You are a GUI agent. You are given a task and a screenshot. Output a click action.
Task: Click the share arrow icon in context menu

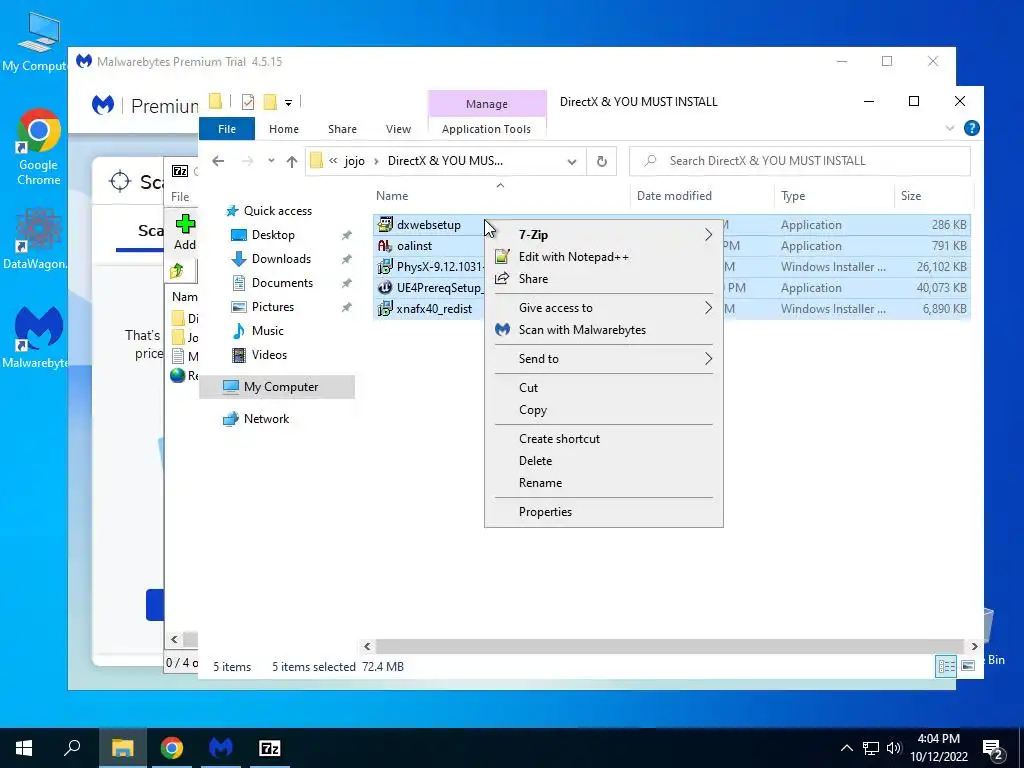(x=502, y=279)
